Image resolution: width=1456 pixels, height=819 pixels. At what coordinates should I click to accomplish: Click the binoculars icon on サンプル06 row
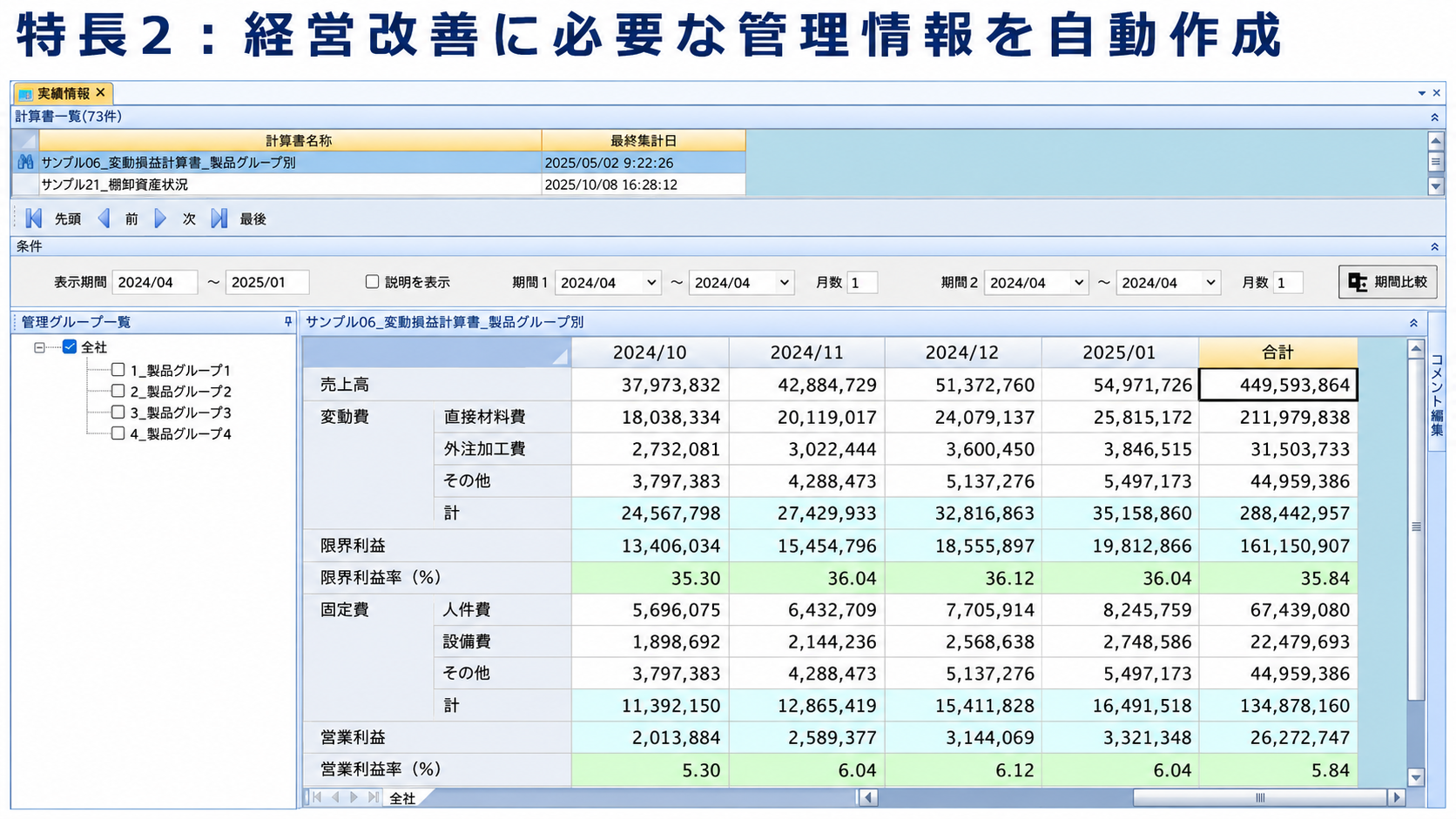coord(25,162)
